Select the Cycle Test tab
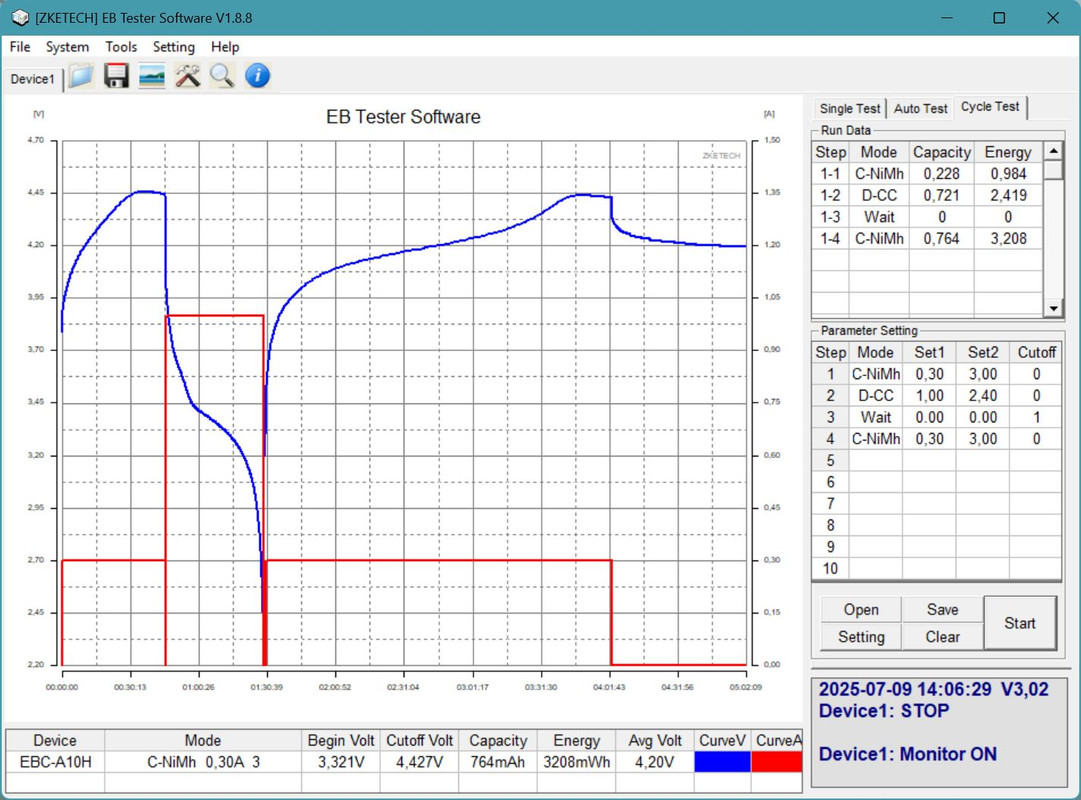Screen dimensions: 1081x800 coord(990,107)
